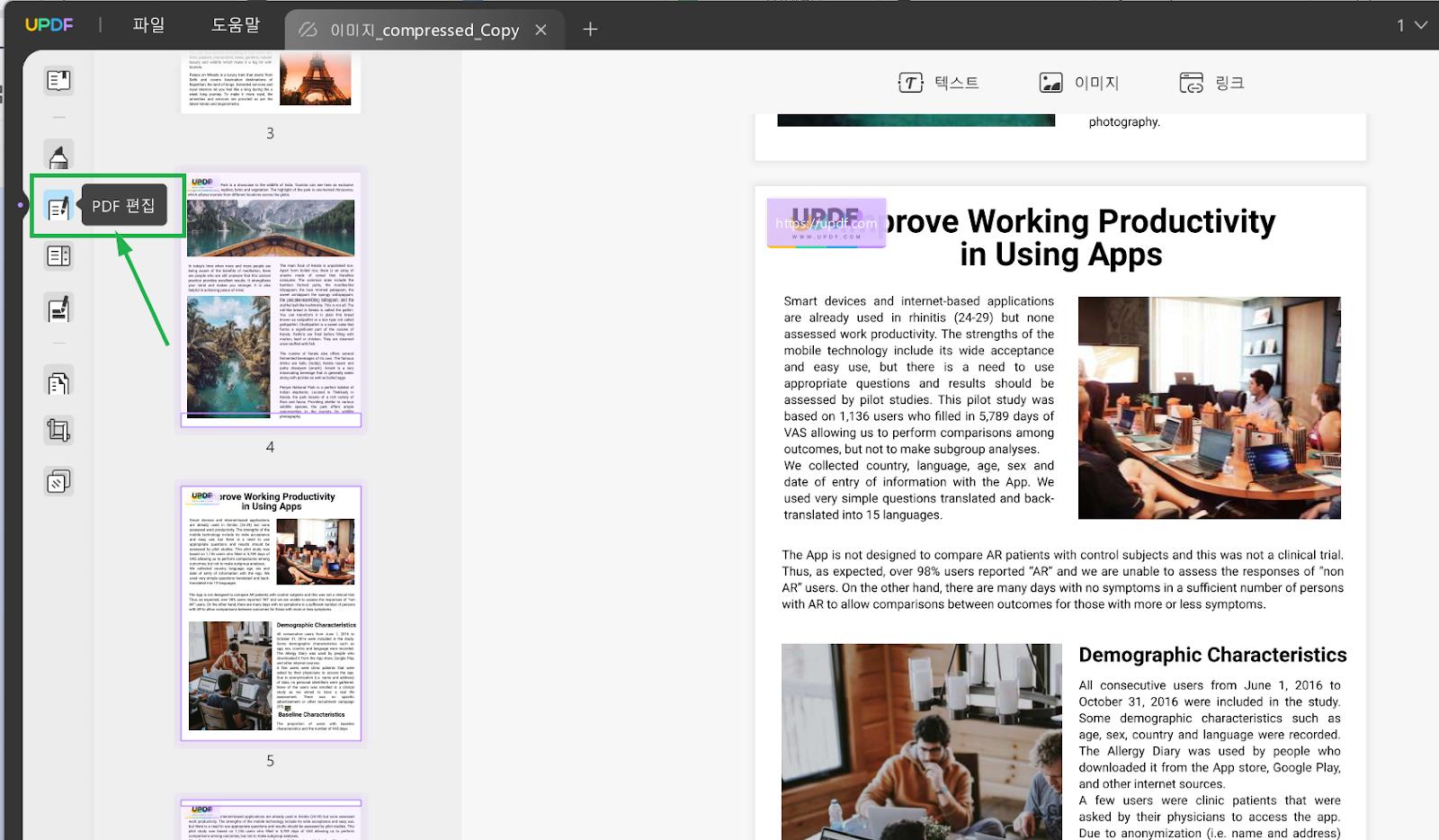Expand the window count dropdown at top right

tap(1412, 25)
